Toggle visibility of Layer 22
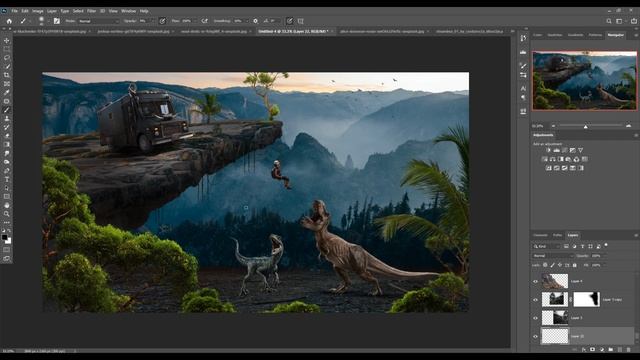 pyautogui.click(x=535, y=336)
